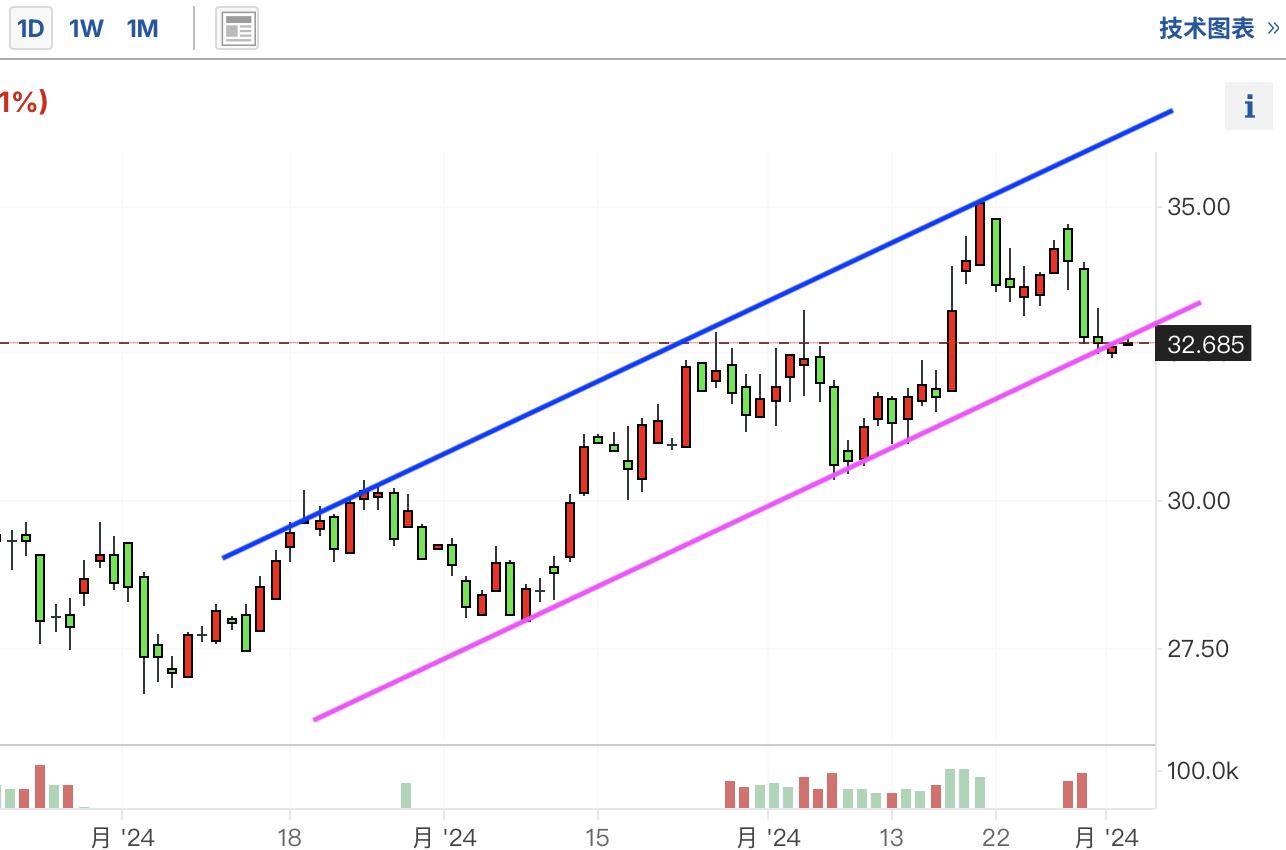Select the 1D timeframe tab
Screen dimensions: 1286x850
[x=31, y=28]
